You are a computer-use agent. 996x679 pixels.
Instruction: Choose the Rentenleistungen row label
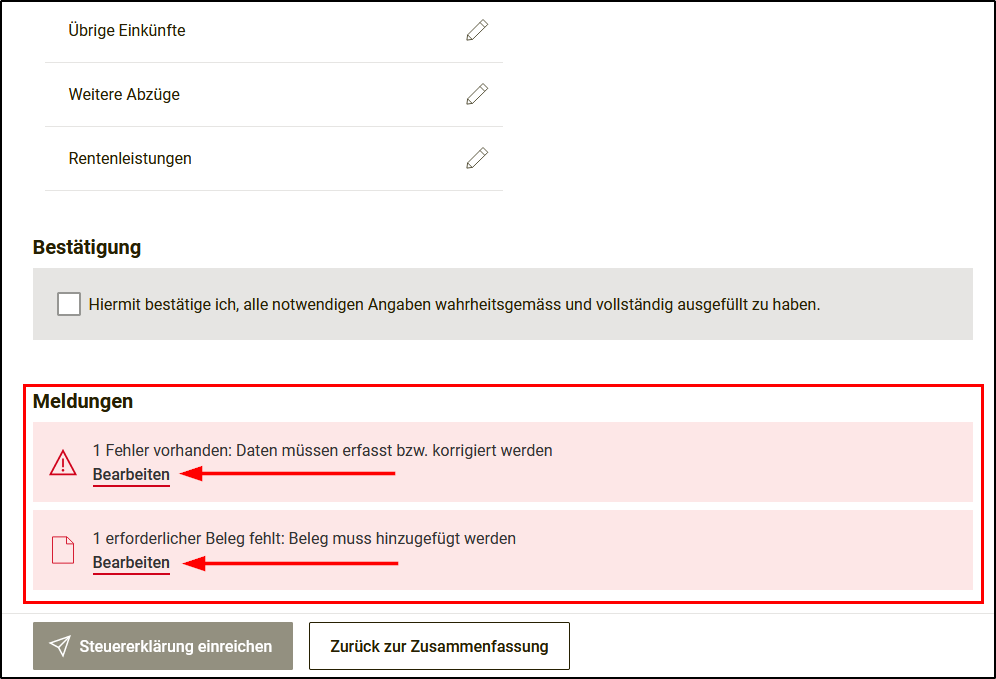coord(130,158)
